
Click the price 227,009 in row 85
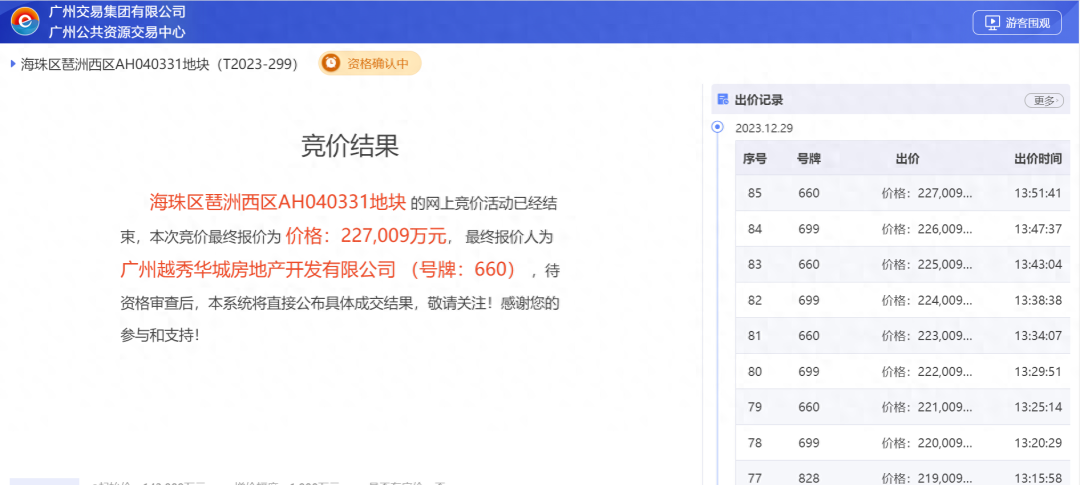click(927, 193)
